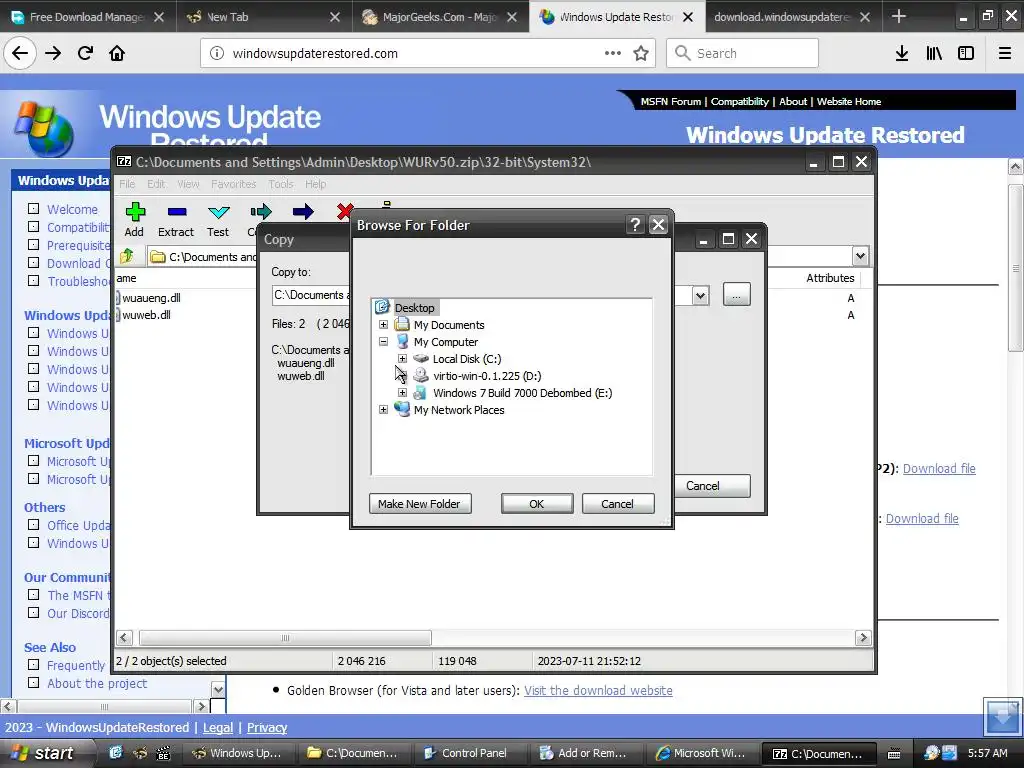Screen dimensions: 1024x768
Task: Select My Documents in the folder tree
Action: click(449, 325)
